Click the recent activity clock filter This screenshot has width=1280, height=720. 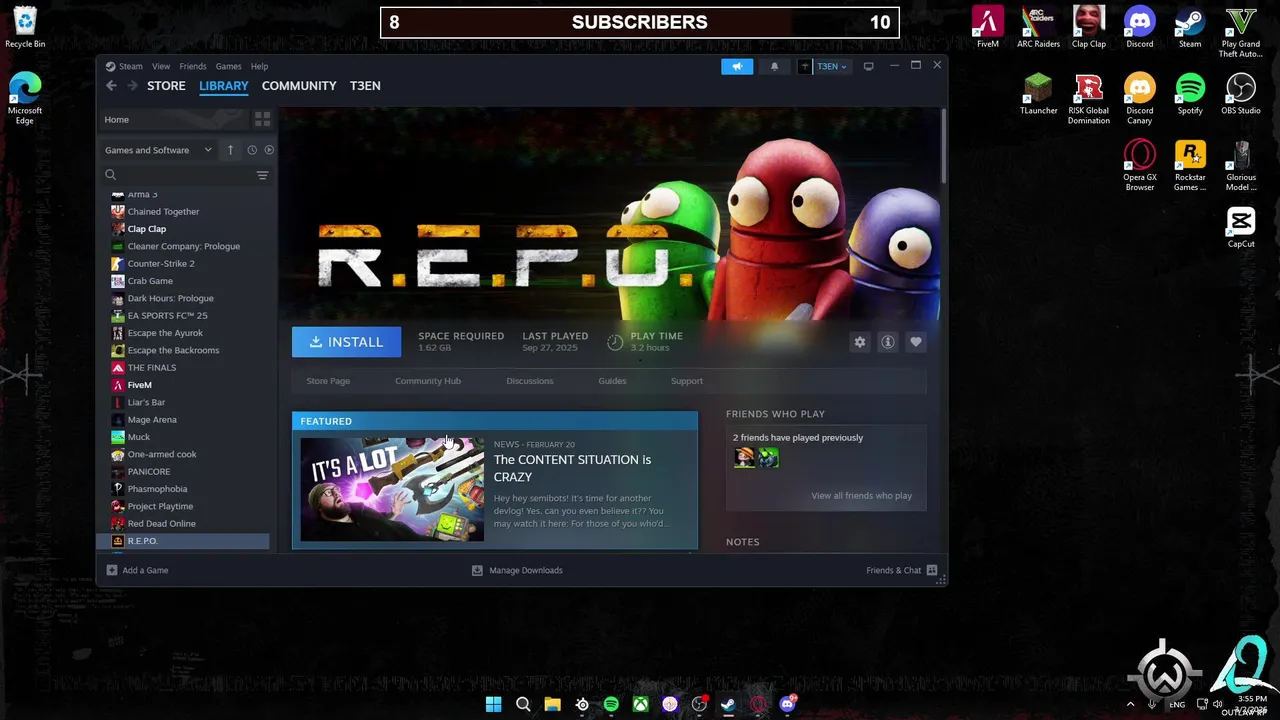pyautogui.click(x=252, y=150)
